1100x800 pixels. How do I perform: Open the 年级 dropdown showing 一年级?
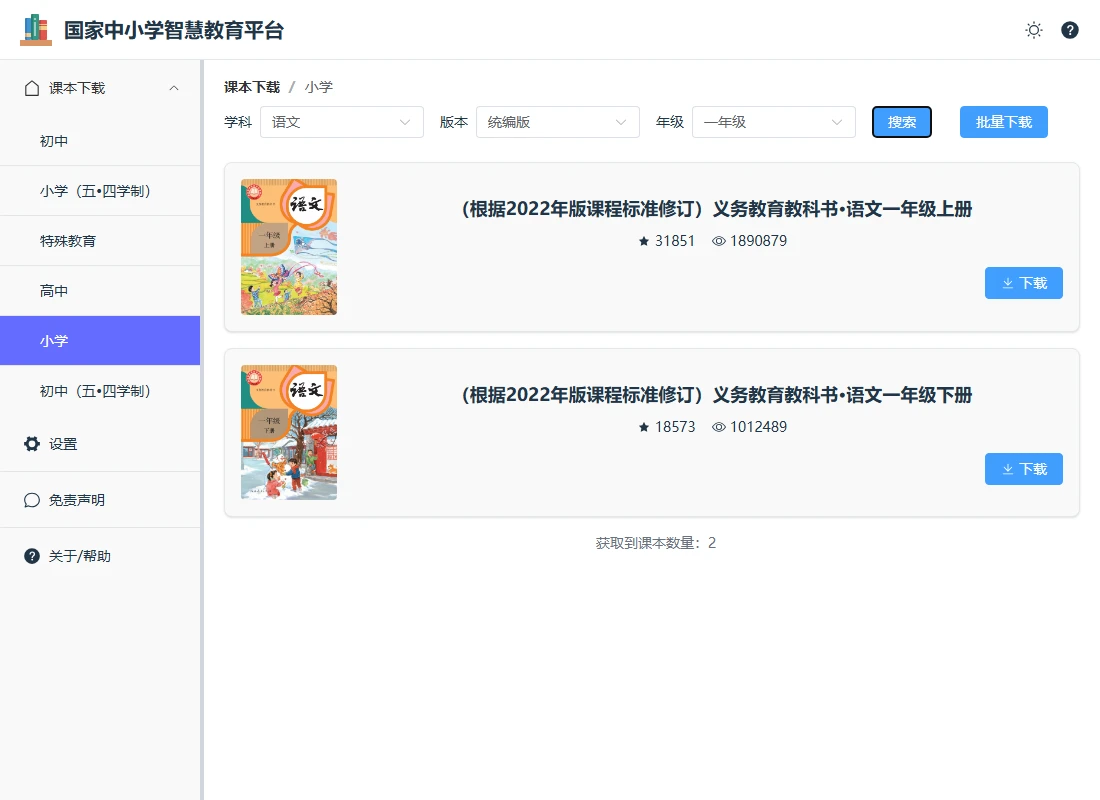click(x=773, y=122)
